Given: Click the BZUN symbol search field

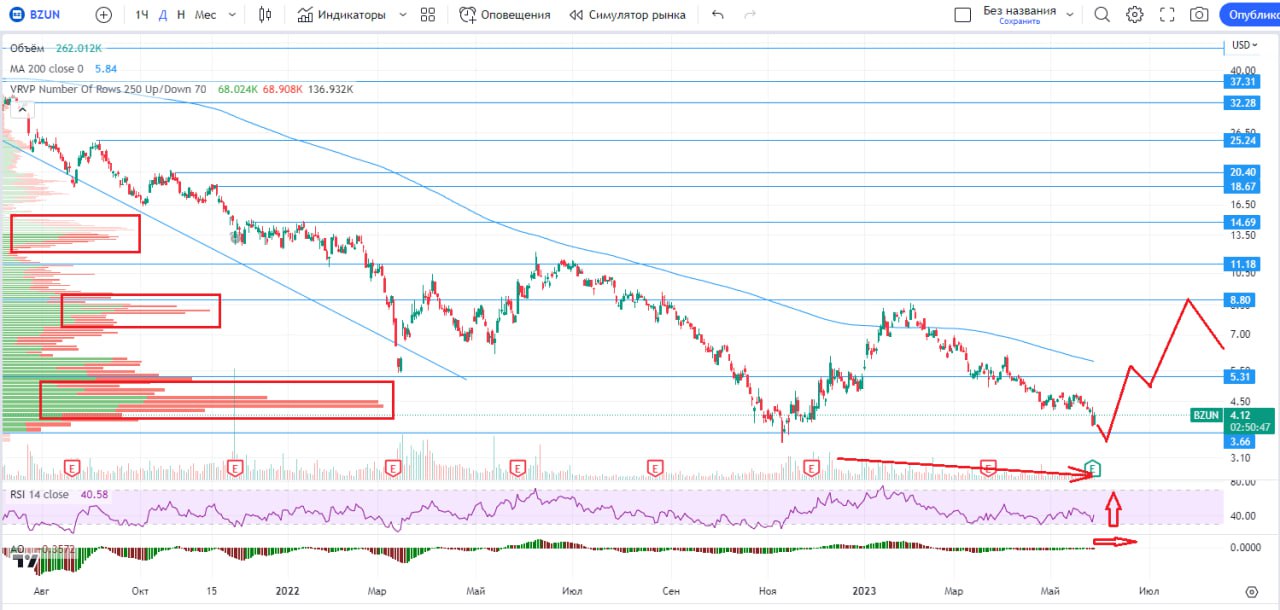Looking at the screenshot, I should click(x=45, y=15).
